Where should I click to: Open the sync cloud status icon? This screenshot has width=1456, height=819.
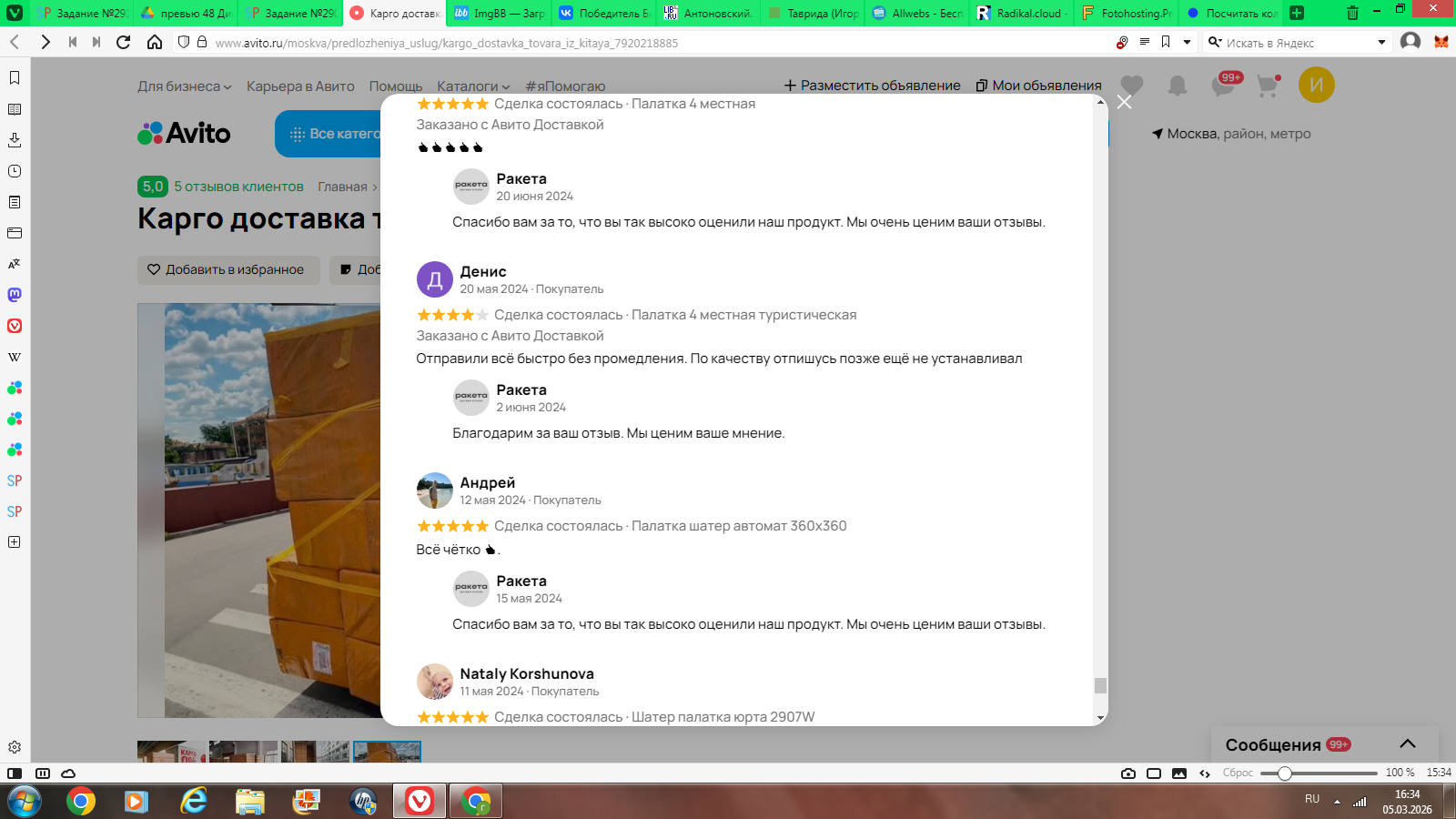pos(68,773)
